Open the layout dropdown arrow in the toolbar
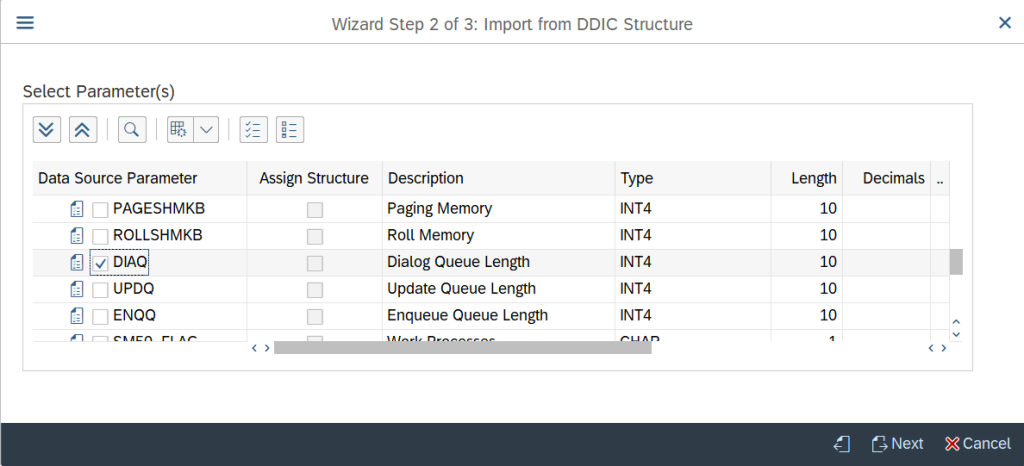Screen dimensions: 1024x466 point(206,130)
